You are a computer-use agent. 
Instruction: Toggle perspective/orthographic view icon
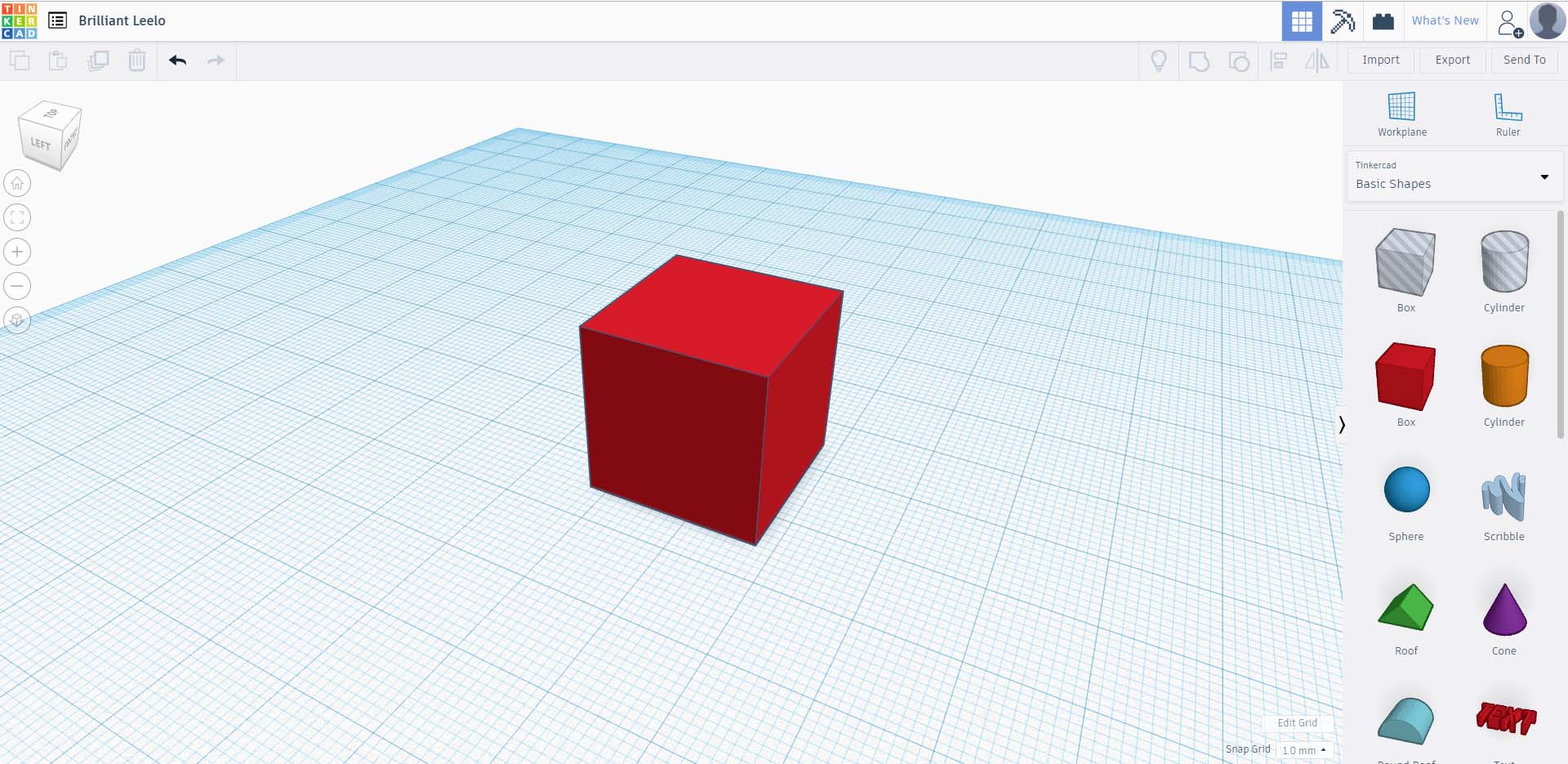tap(17, 320)
